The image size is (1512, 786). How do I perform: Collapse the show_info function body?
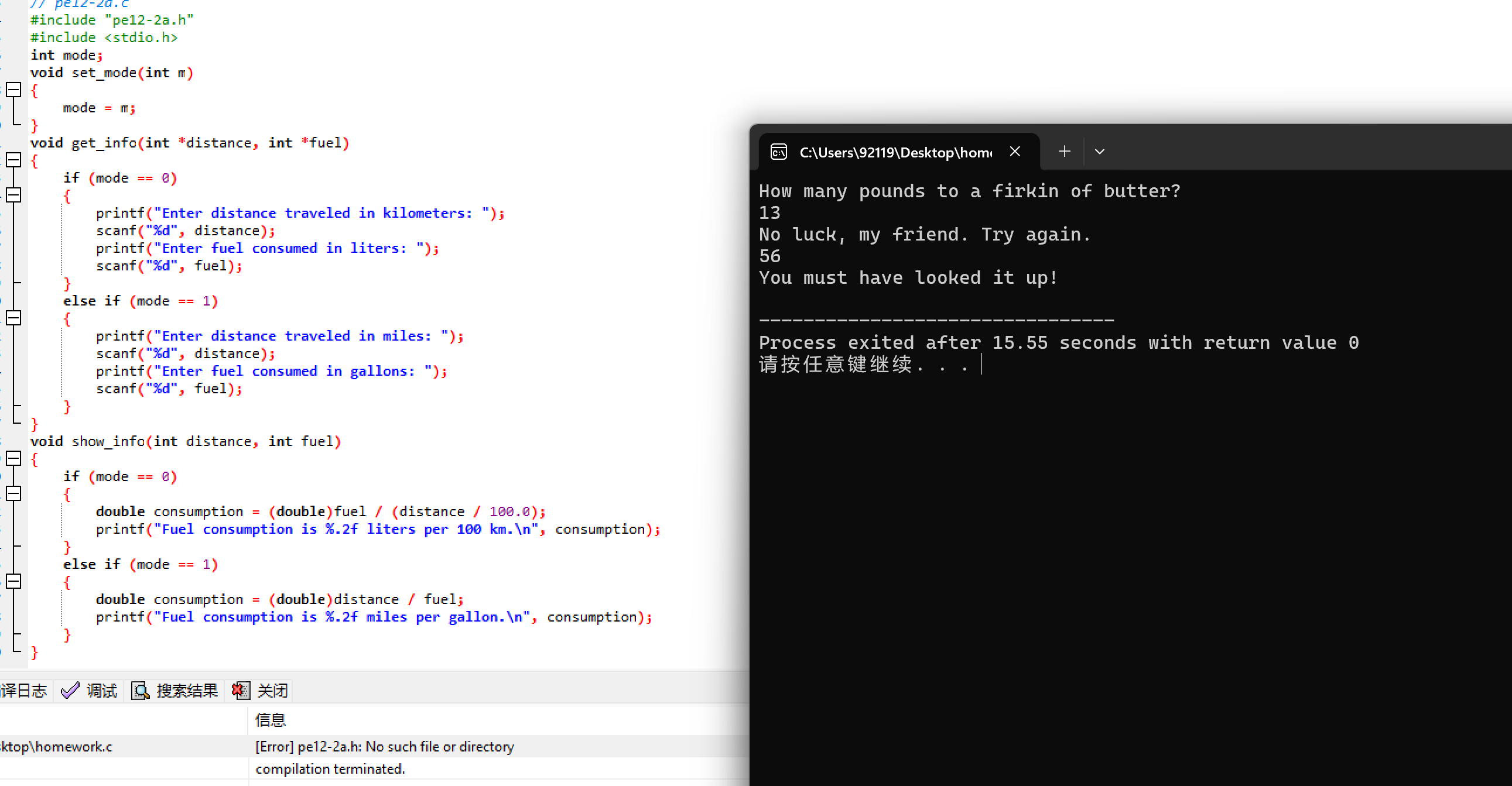click(x=13, y=459)
